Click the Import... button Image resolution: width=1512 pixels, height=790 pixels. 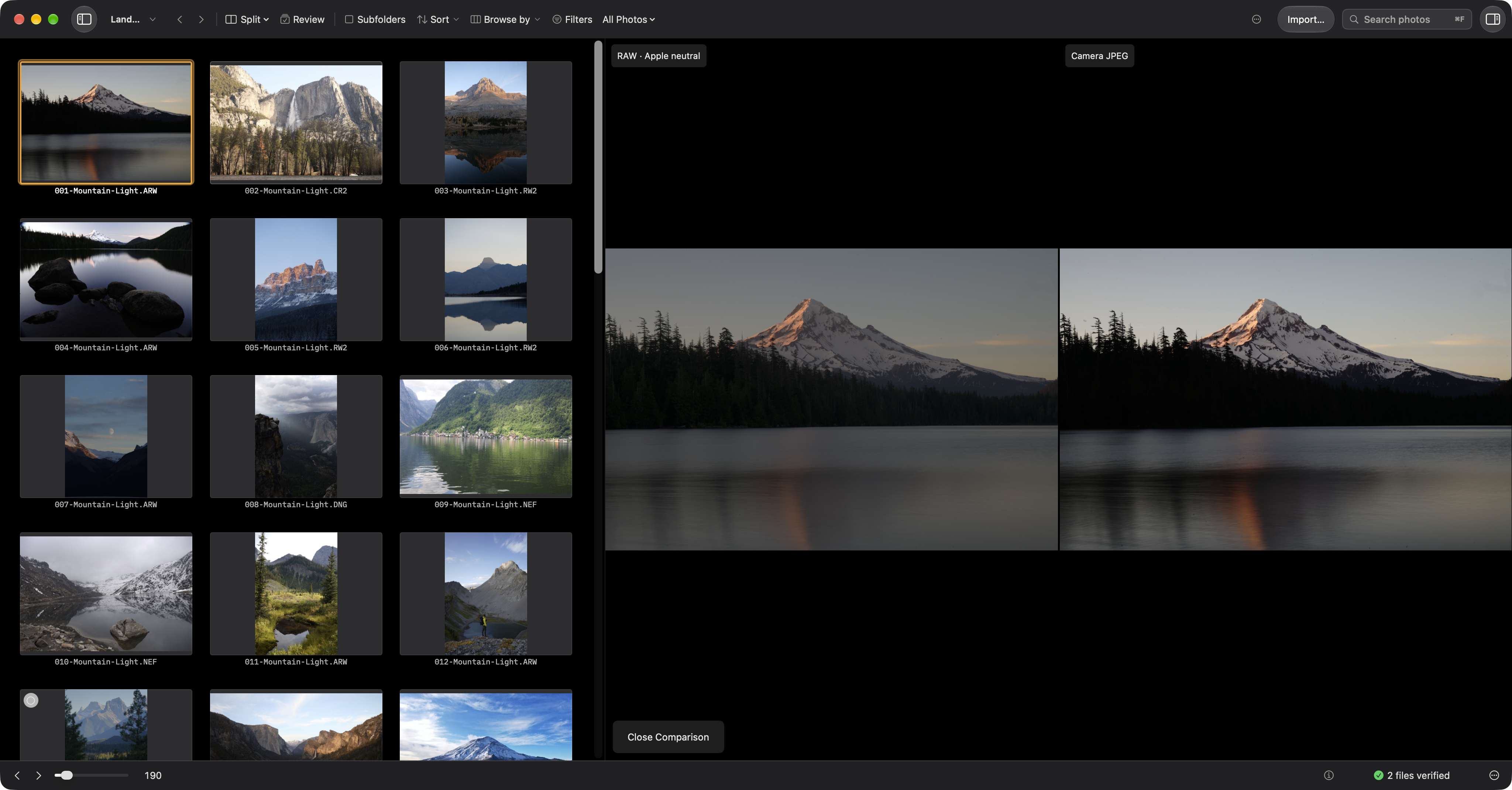[1305, 19]
